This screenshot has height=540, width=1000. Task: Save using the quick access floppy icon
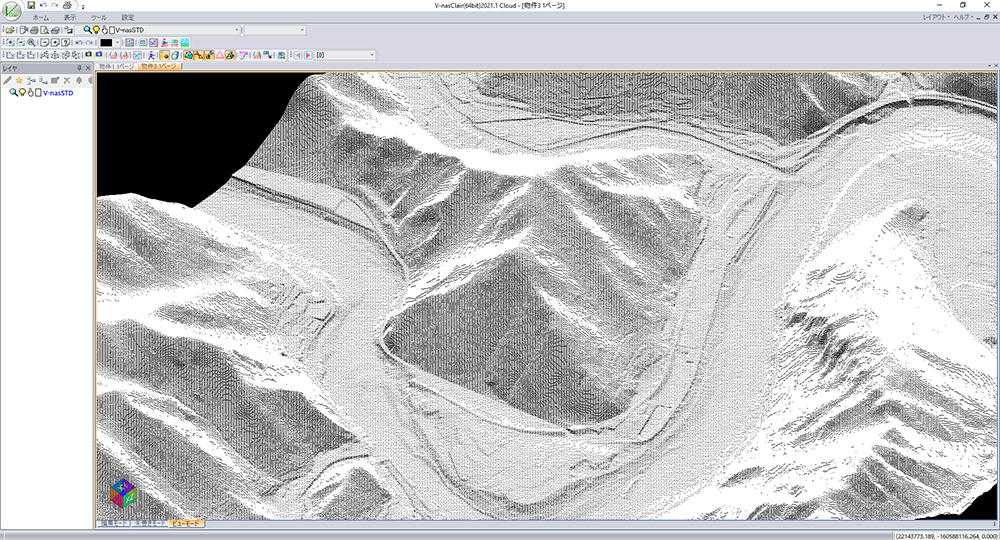point(31,5)
